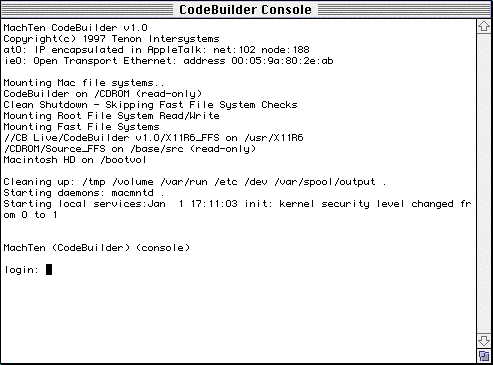Screen dimensions: 493x365
Task: Click the vertical scrollbar track
Action: click(484, 183)
